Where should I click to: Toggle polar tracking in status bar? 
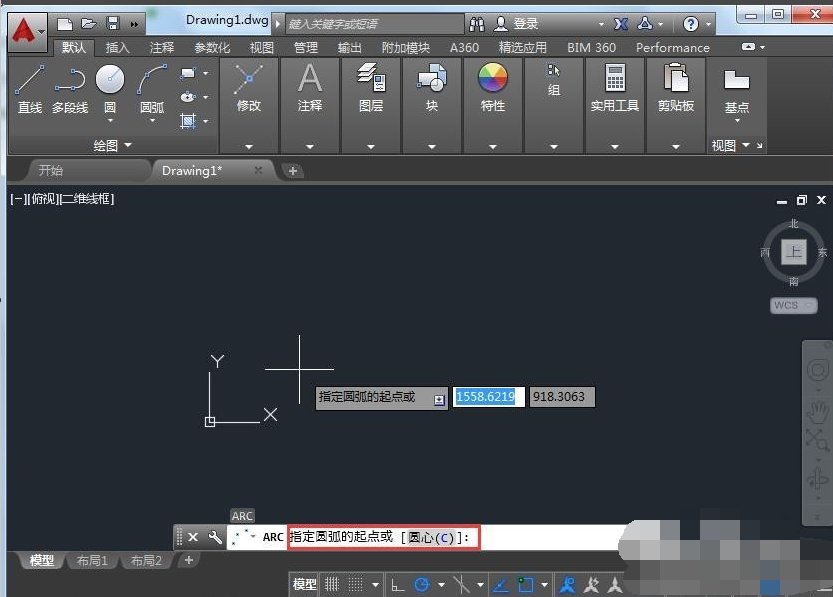(x=422, y=585)
